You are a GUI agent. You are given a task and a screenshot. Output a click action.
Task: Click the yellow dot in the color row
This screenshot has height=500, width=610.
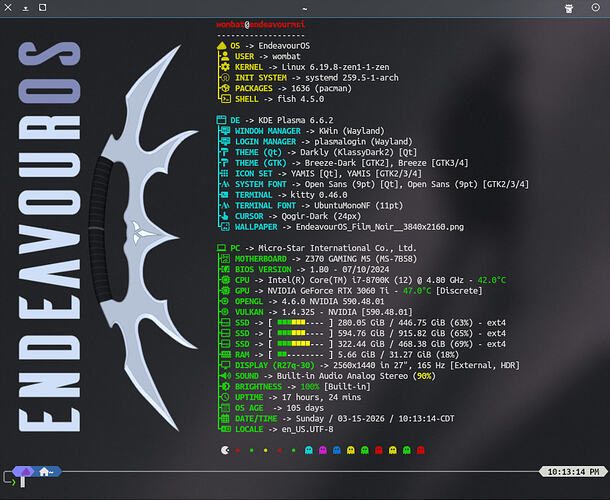click(266, 451)
